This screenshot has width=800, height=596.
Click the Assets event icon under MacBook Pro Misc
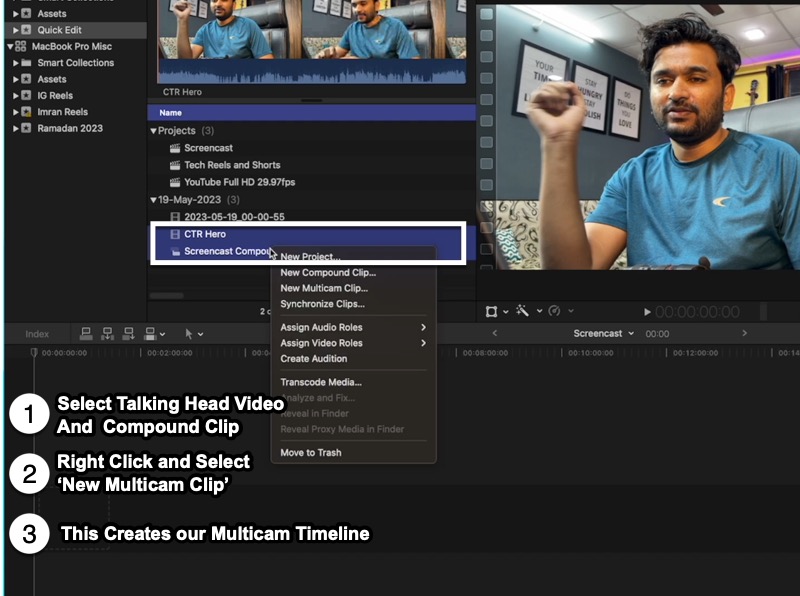27,79
